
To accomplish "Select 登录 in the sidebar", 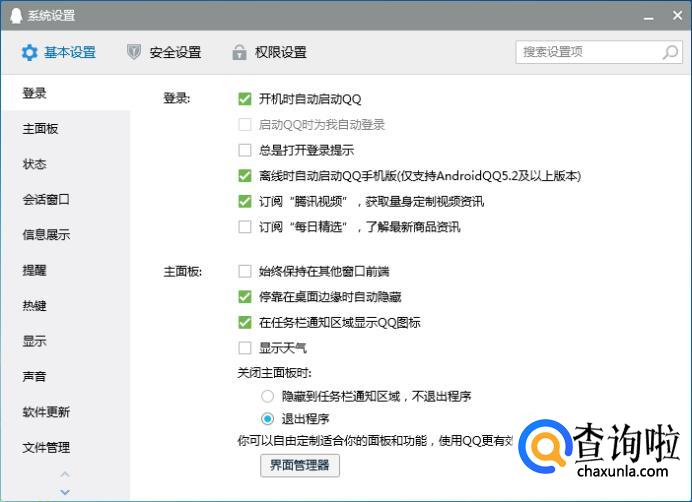I will 65,93.
